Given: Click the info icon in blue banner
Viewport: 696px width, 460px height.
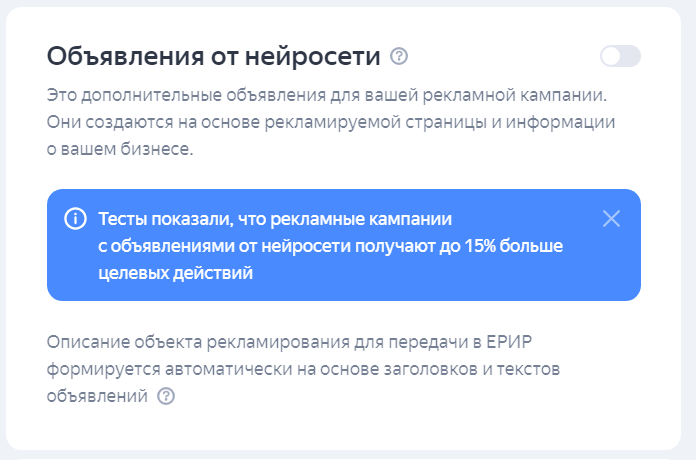Looking at the screenshot, I should (x=75, y=219).
